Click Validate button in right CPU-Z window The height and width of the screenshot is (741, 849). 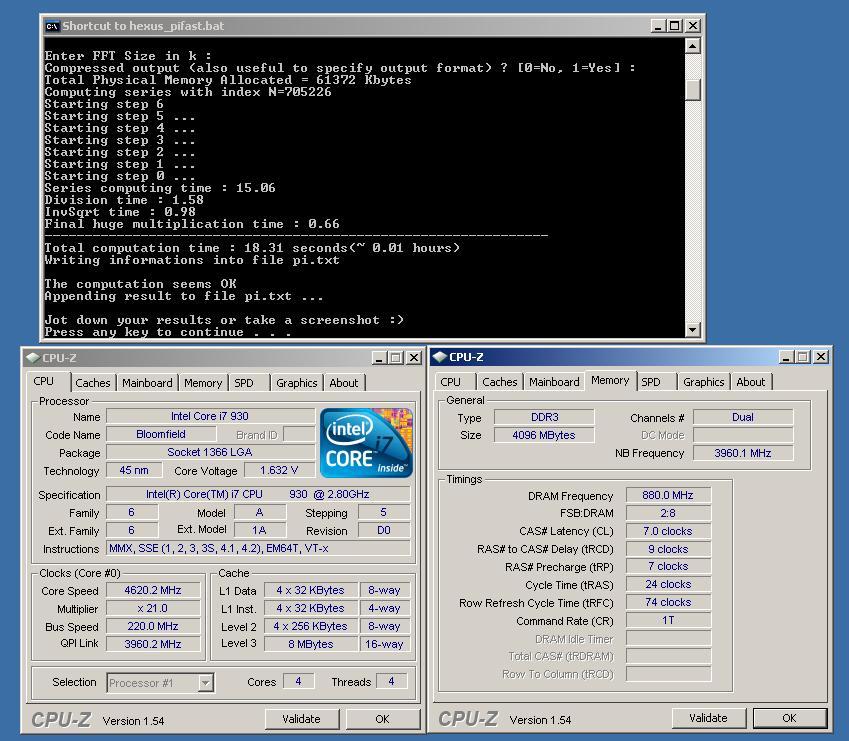click(x=708, y=718)
